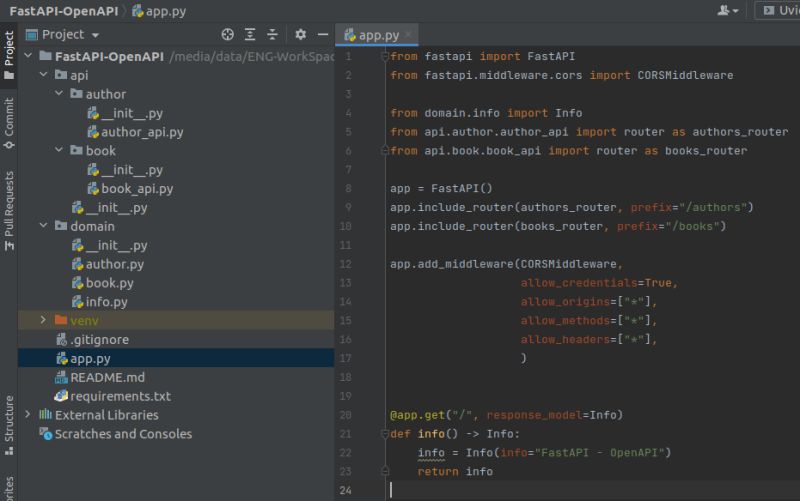Select __init__.py under author folder
The height and width of the screenshot is (501, 800).
click(124, 113)
